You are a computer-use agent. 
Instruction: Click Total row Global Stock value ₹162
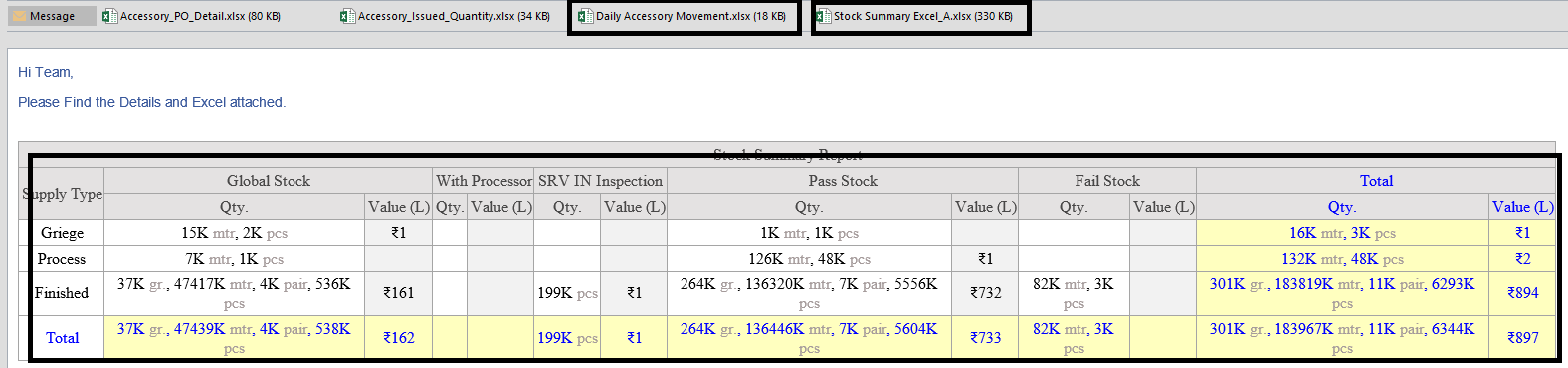[x=398, y=338]
